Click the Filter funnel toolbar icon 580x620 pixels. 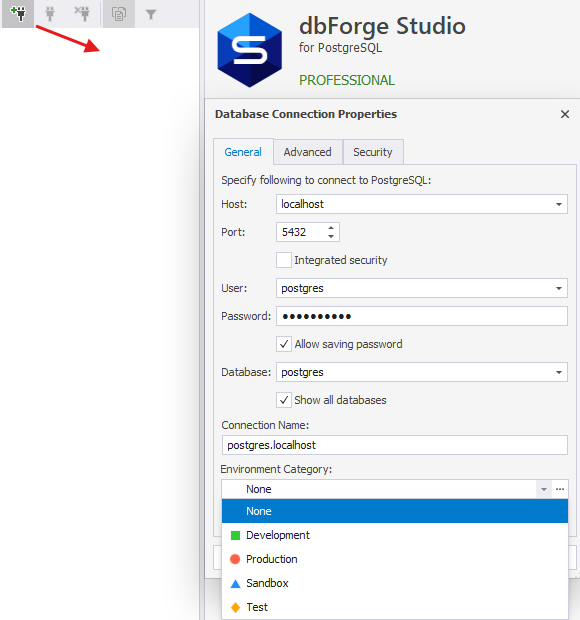pyautogui.click(x=151, y=15)
